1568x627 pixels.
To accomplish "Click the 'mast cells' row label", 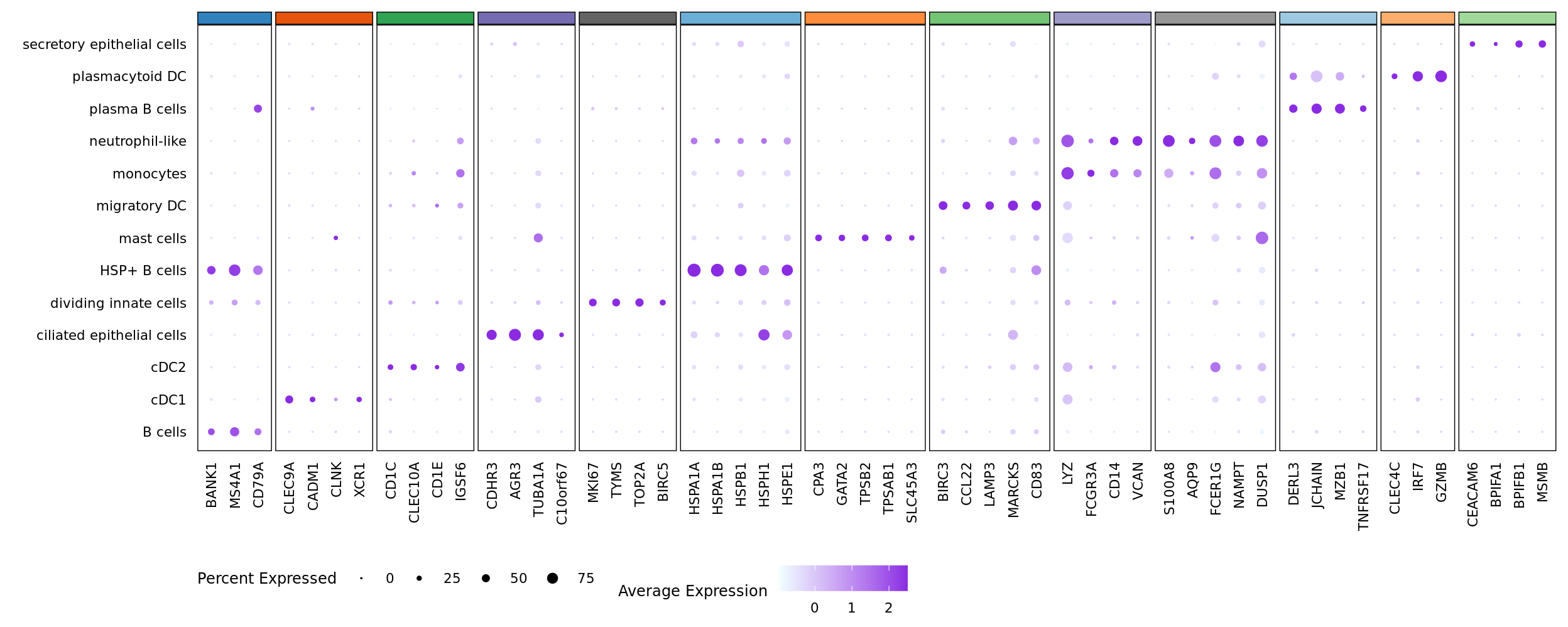I will [153, 239].
